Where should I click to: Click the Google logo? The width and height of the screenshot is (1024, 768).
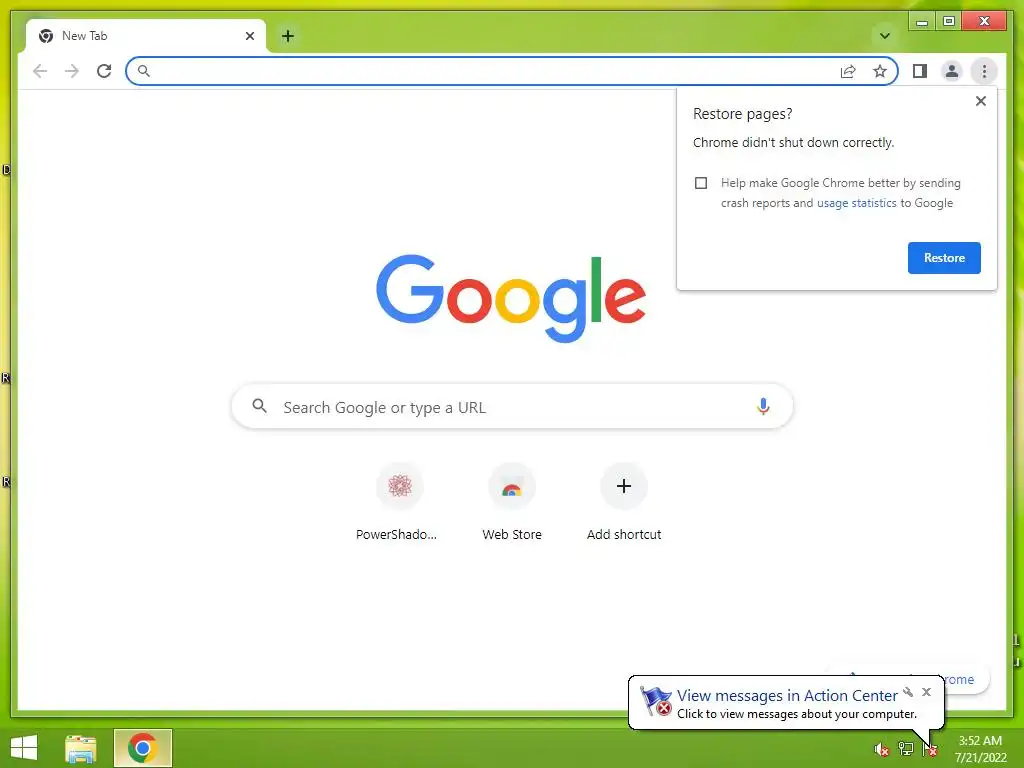511,298
